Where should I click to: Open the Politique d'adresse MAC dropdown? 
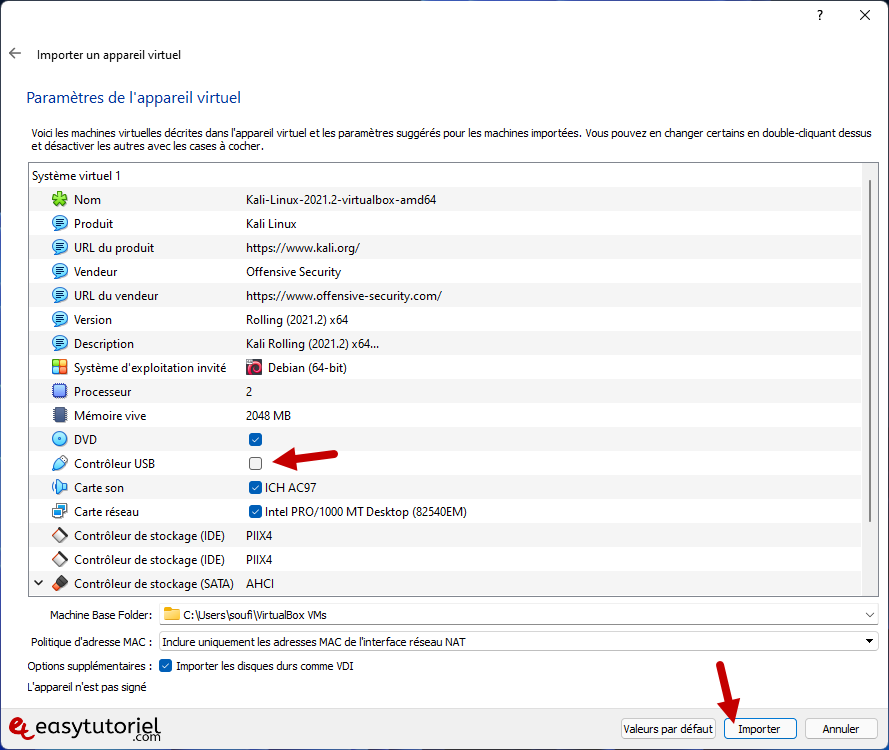tap(869, 641)
